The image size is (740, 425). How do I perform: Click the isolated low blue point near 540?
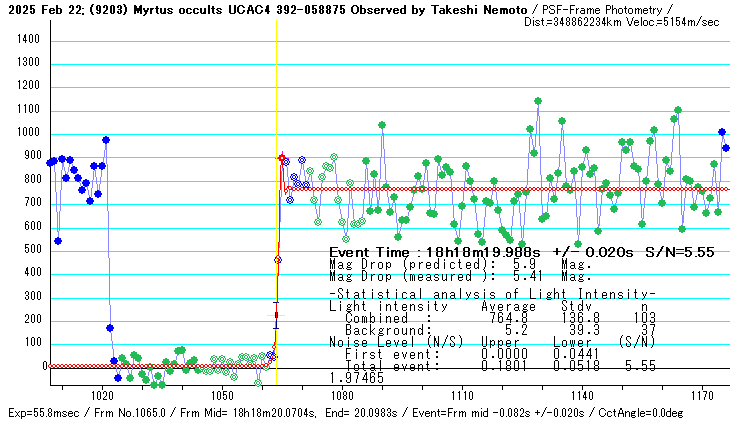click(x=58, y=240)
